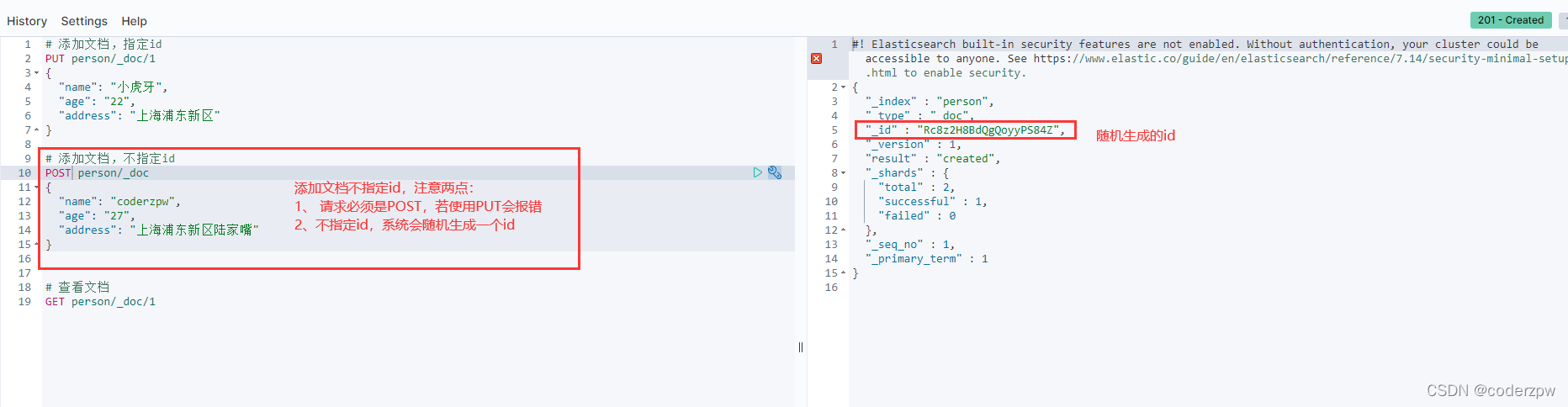Click "_index" : "person" in output

[x=930, y=102]
